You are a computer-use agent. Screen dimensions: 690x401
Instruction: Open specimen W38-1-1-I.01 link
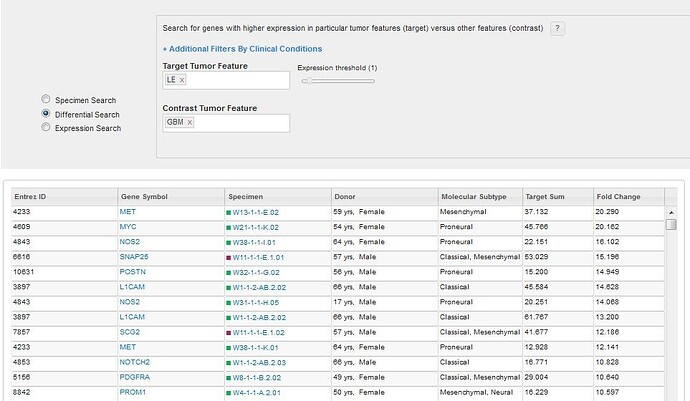(x=254, y=242)
